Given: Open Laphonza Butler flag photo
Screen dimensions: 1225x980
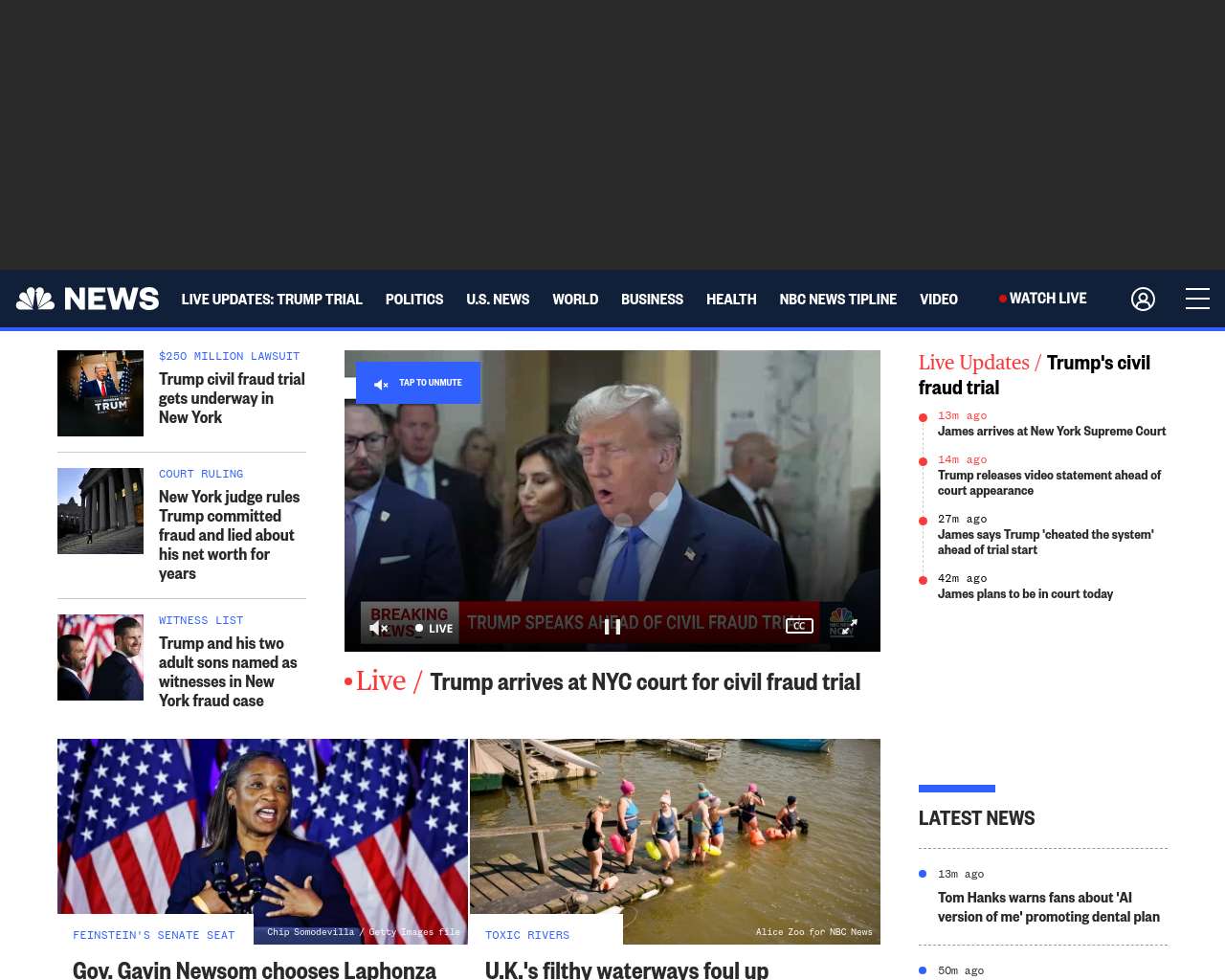Looking at the screenshot, I should [262, 841].
